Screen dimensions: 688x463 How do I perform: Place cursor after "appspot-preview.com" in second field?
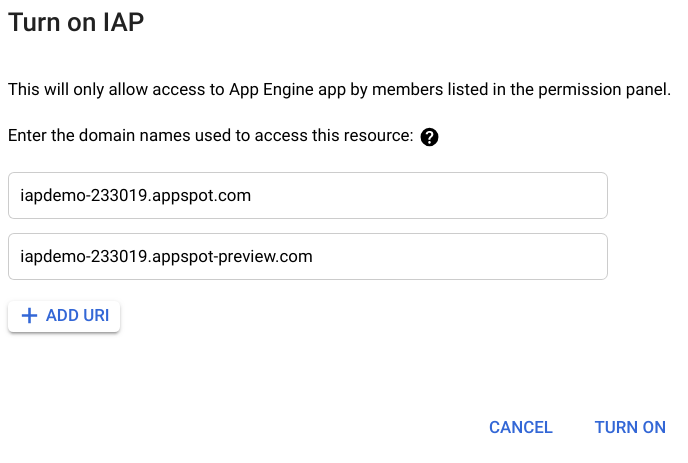(314, 256)
